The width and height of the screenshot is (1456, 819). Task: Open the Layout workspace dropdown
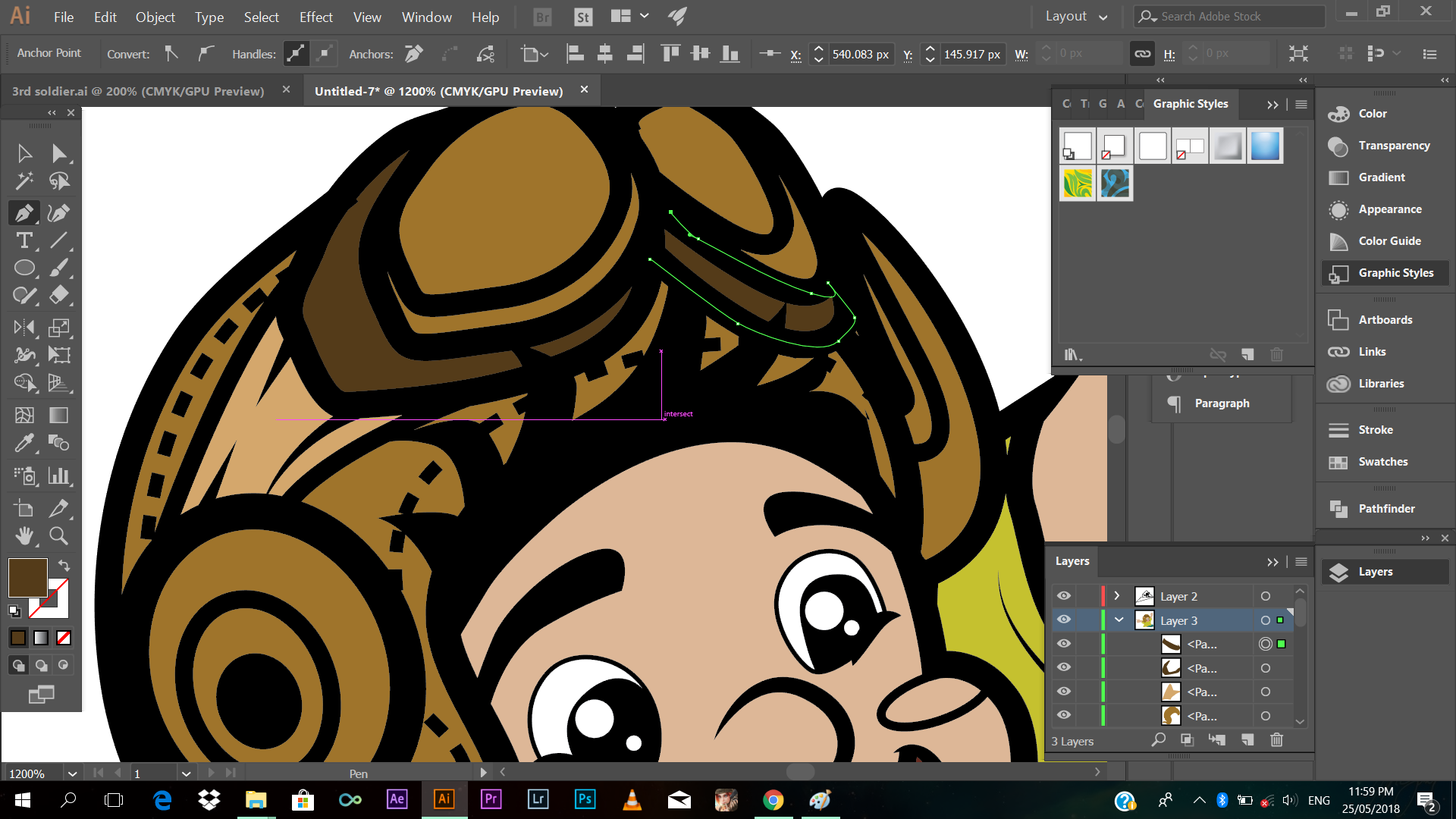click(1077, 17)
